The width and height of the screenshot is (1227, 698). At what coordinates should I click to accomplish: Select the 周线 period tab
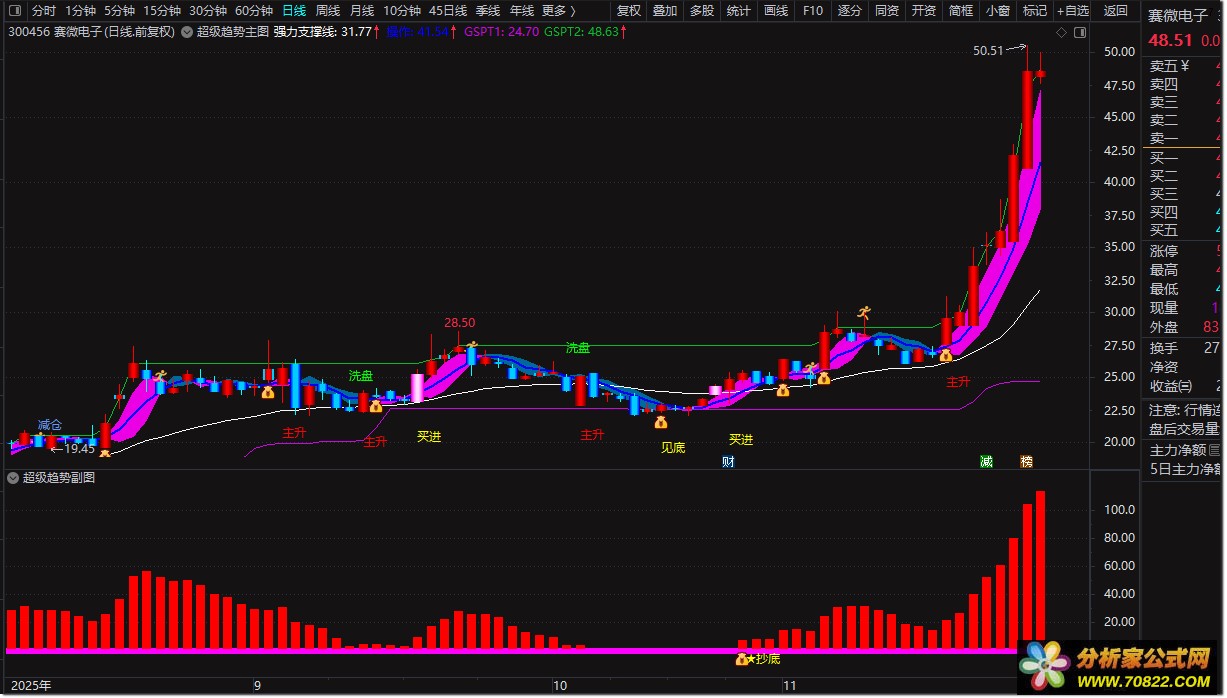[x=328, y=11]
